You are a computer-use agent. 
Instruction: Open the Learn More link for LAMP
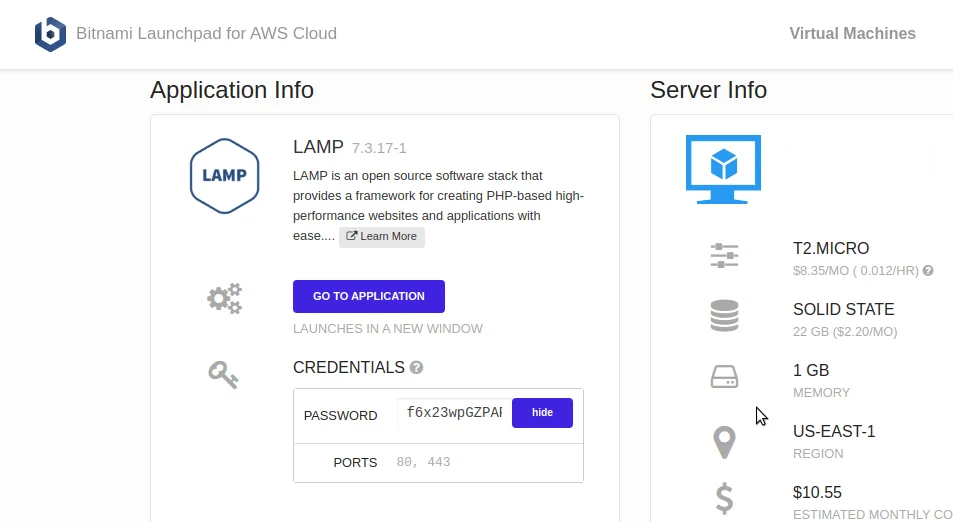coord(382,237)
